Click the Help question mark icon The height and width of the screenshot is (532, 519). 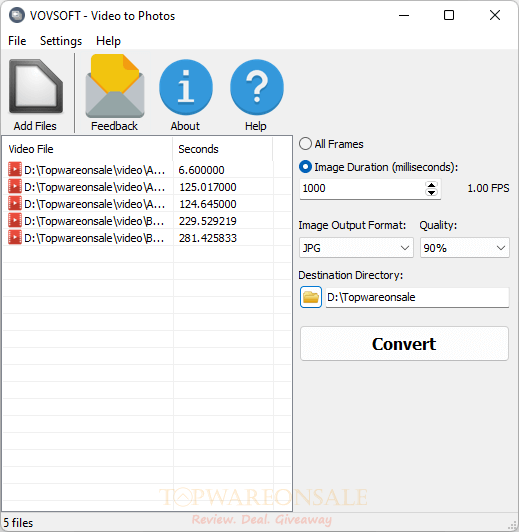[x=257, y=87]
